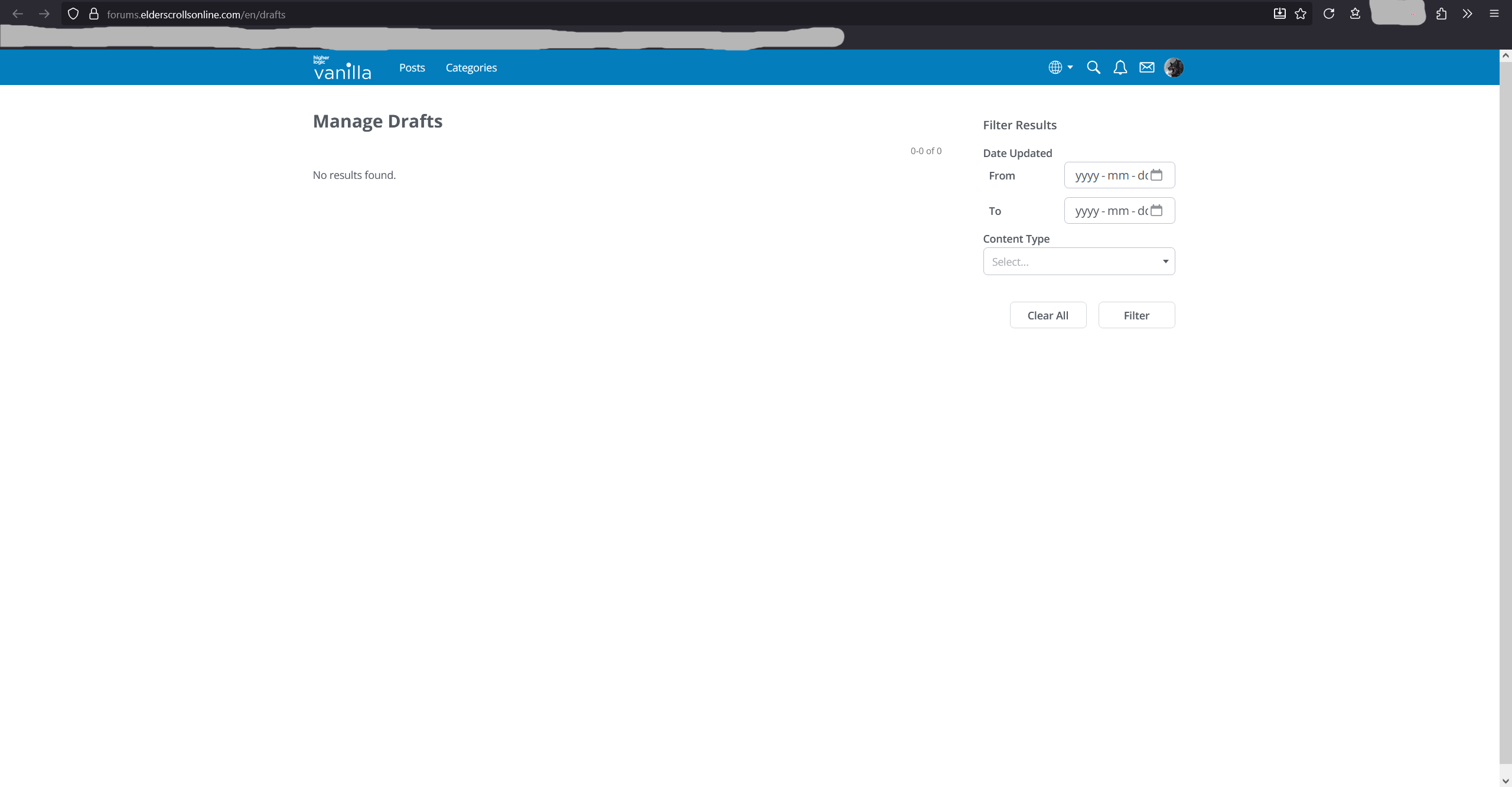Open forum search with magnifier icon
The width and height of the screenshot is (1512, 787).
click(1093, 67)
